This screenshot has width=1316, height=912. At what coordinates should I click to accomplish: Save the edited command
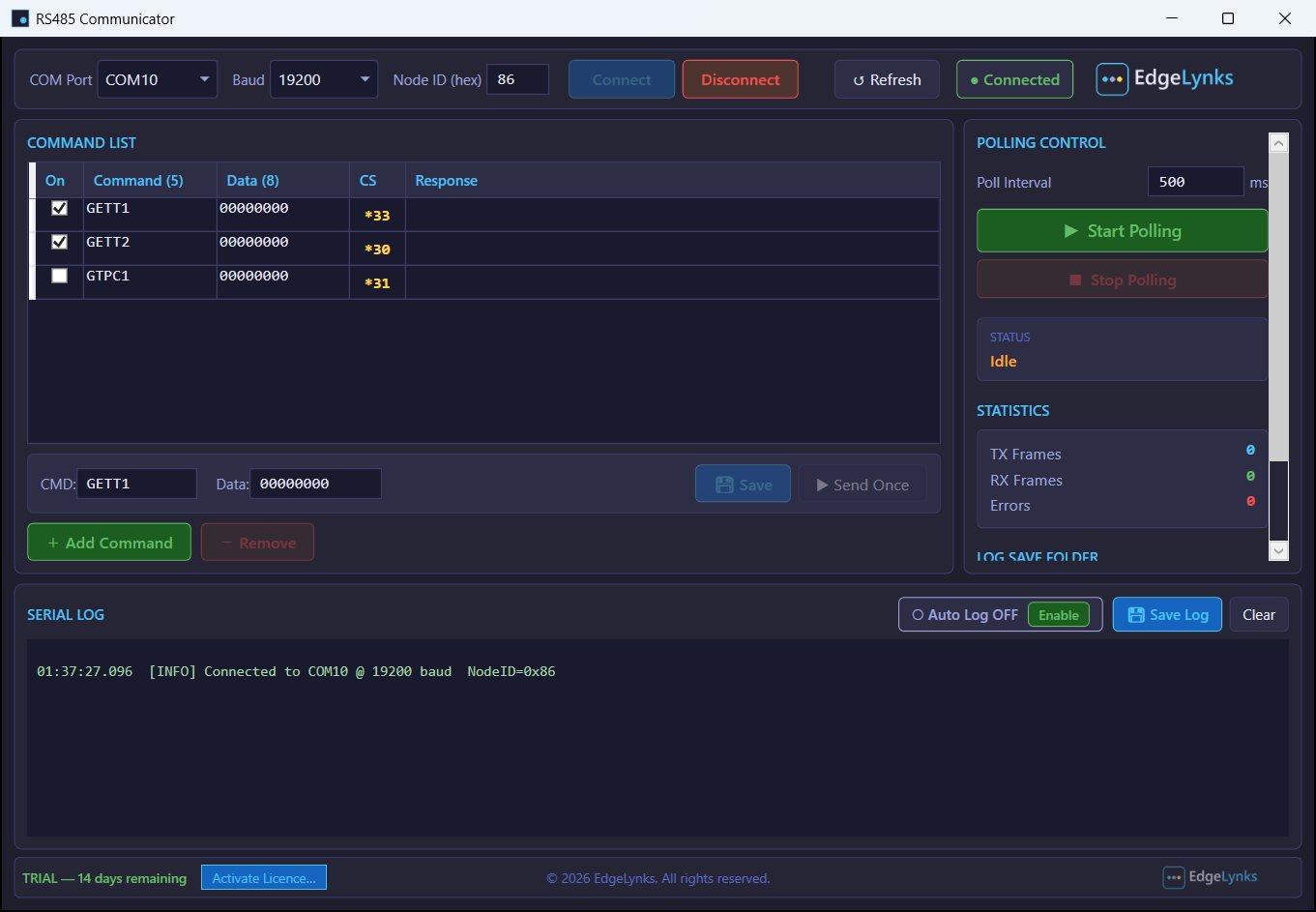pyautogui.click(x=743, y=485)
